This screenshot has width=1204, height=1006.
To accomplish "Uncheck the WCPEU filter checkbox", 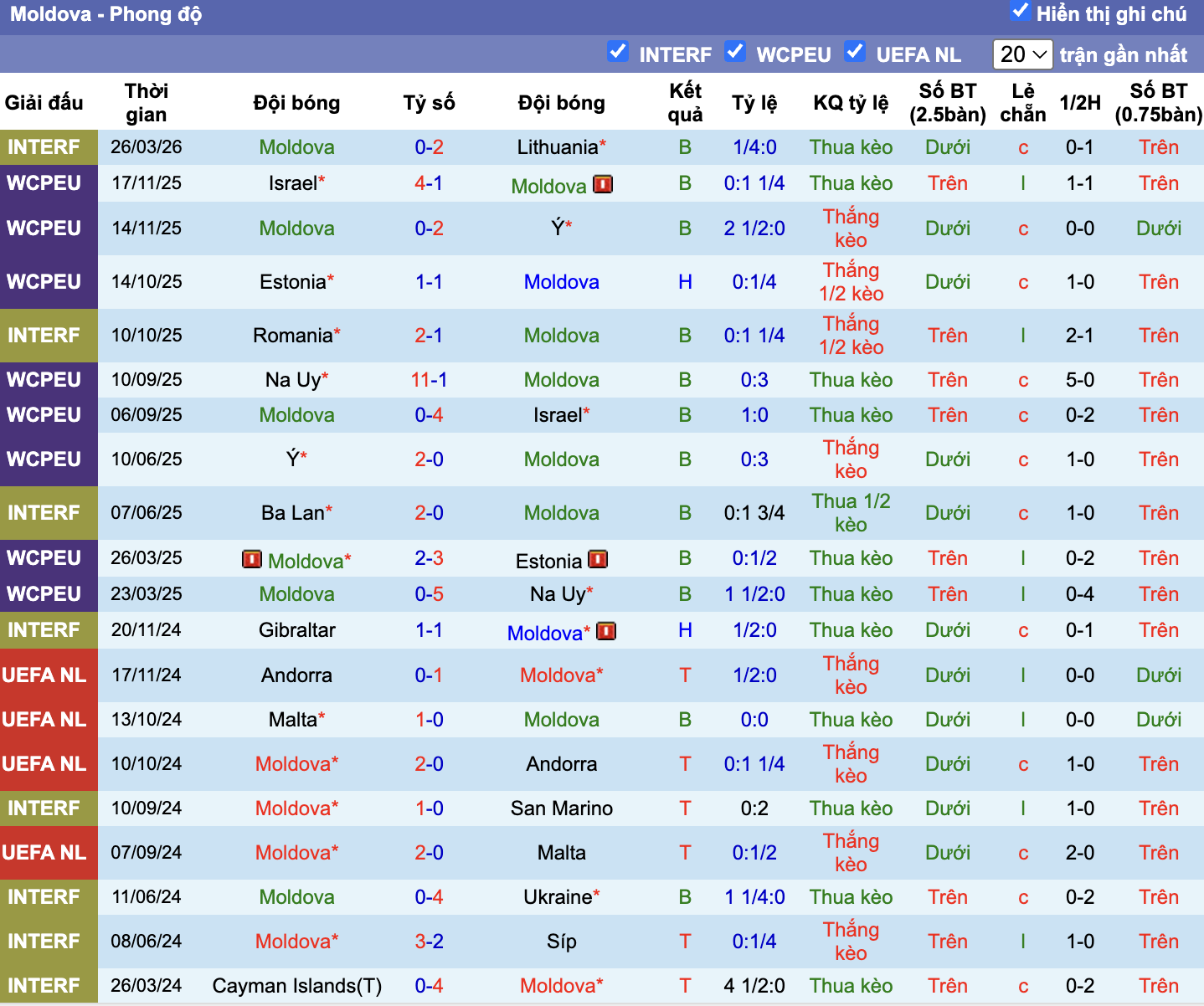I will click(735, 52).
